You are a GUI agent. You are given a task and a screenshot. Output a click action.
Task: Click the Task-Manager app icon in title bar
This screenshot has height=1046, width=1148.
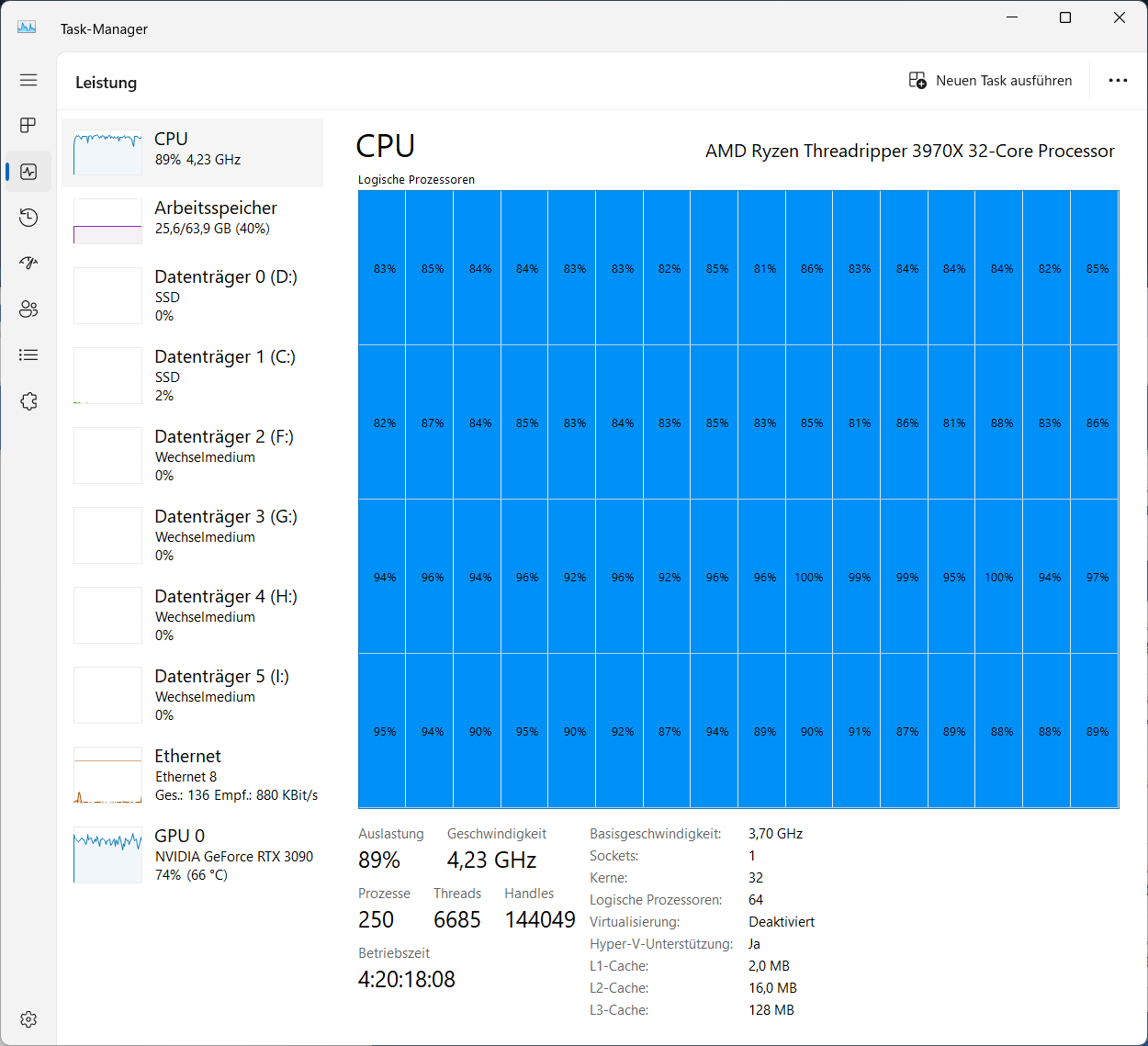point(27,28)
